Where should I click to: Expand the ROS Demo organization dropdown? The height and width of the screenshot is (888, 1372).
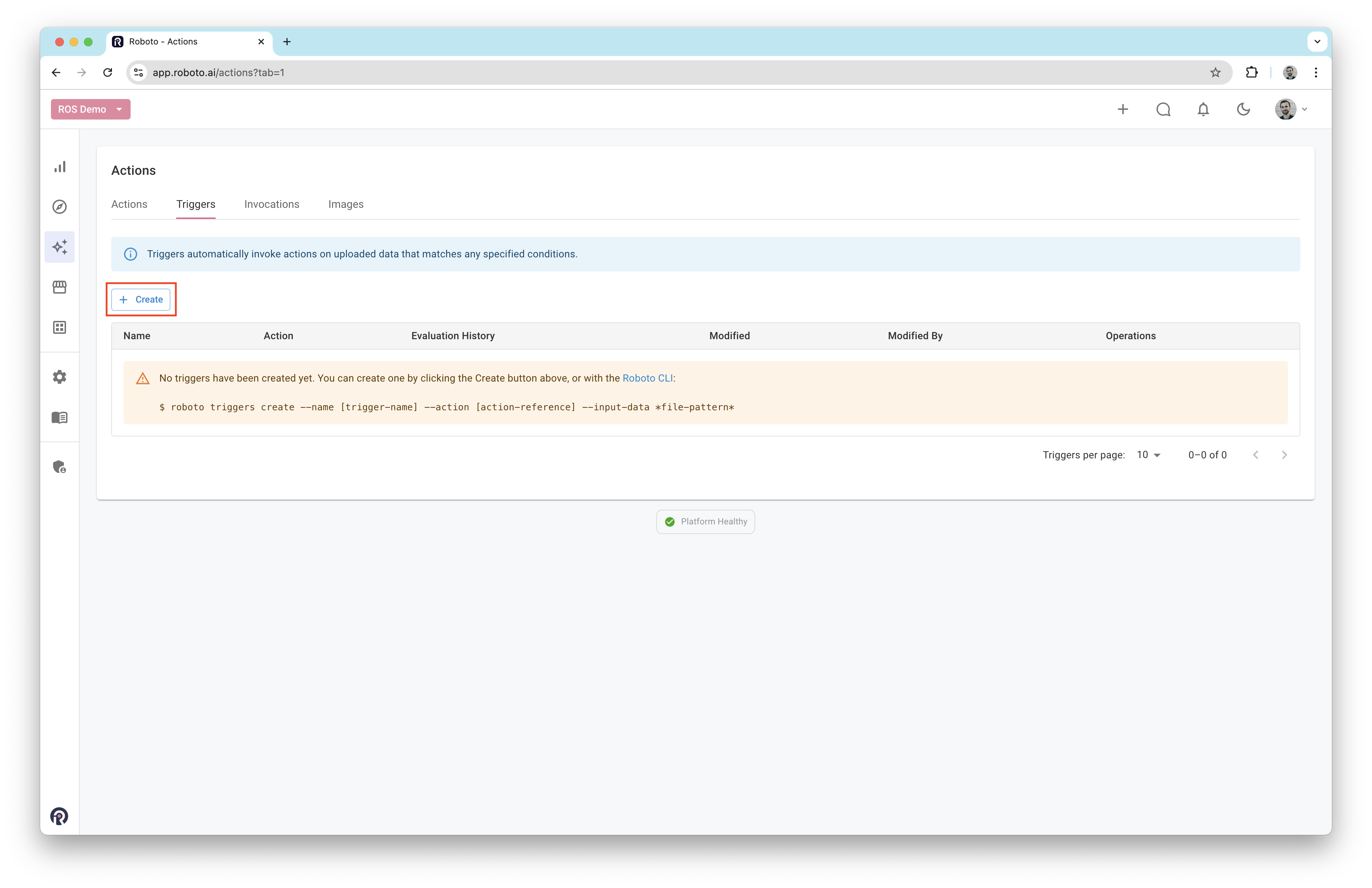click(x=90, y=109)
